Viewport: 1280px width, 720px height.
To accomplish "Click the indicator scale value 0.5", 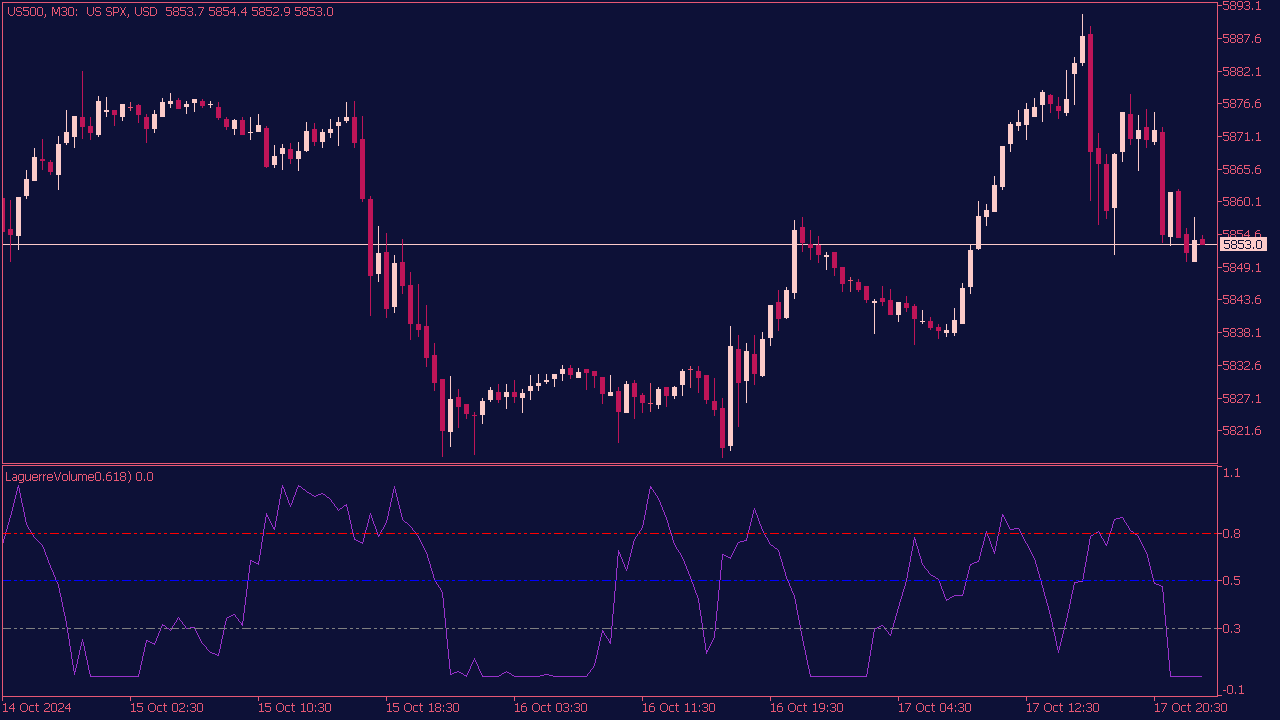I will pyautogui.click(x=1232, y=581).
